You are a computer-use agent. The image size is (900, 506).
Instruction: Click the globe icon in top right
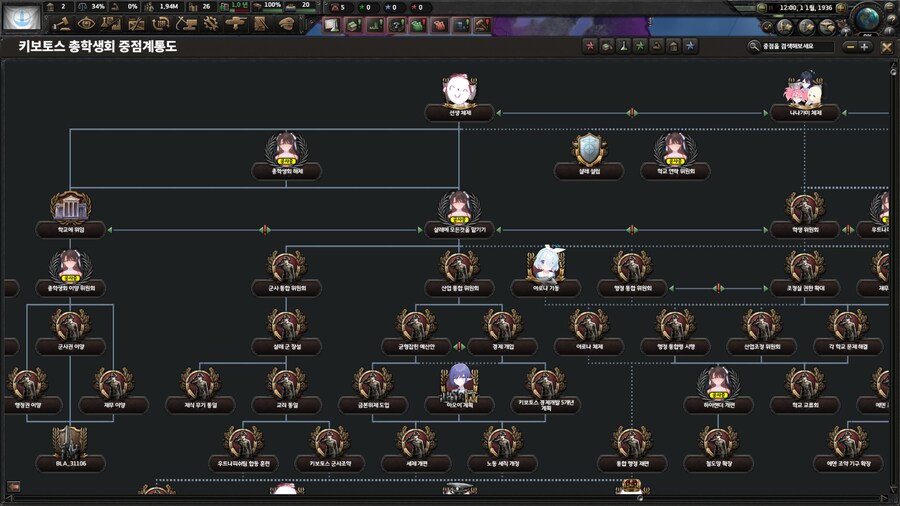(867, 18)
